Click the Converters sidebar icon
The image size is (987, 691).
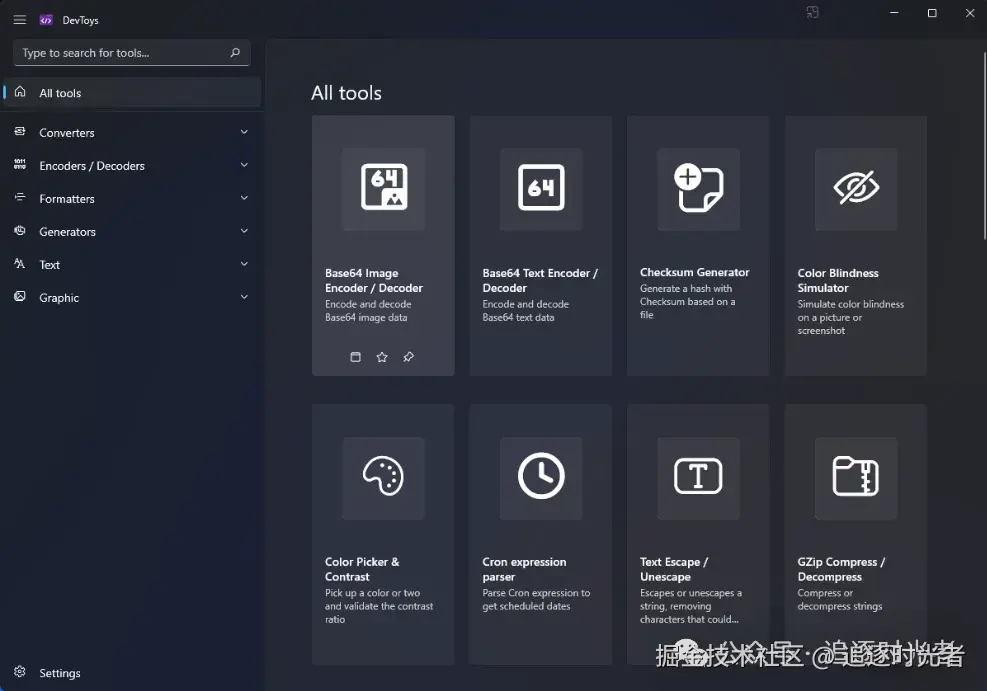coord(20,132)
